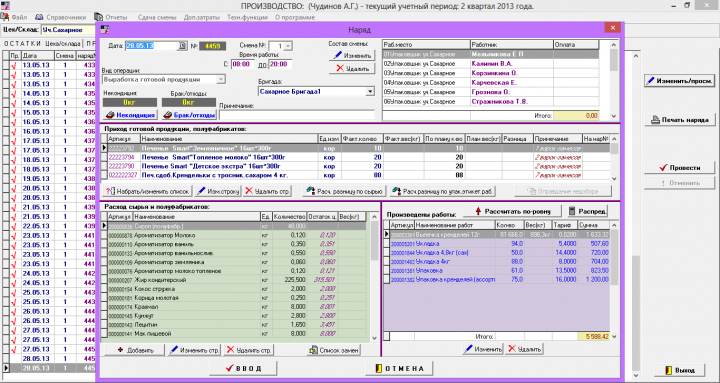Image resolution: width=720 pixels, height=383 pixels.
Task: Click the printer icon on Печать наряда
Action: pos(655,120)
